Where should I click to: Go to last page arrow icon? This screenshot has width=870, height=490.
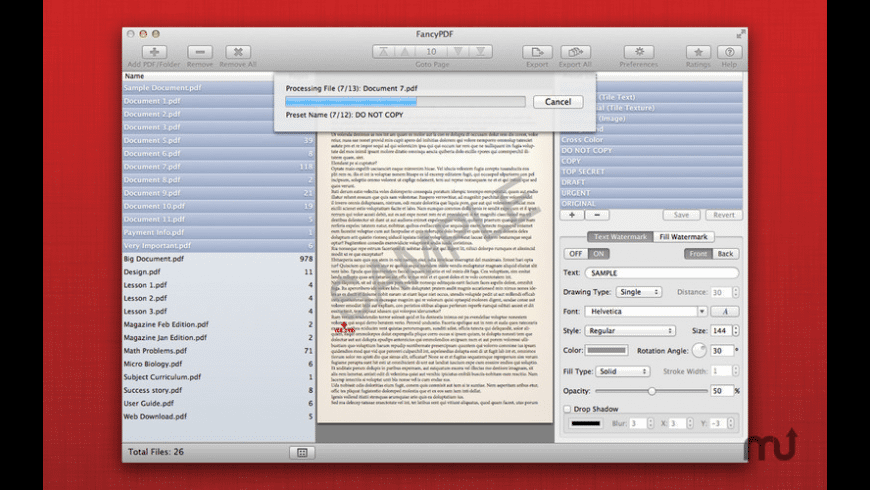480,52
